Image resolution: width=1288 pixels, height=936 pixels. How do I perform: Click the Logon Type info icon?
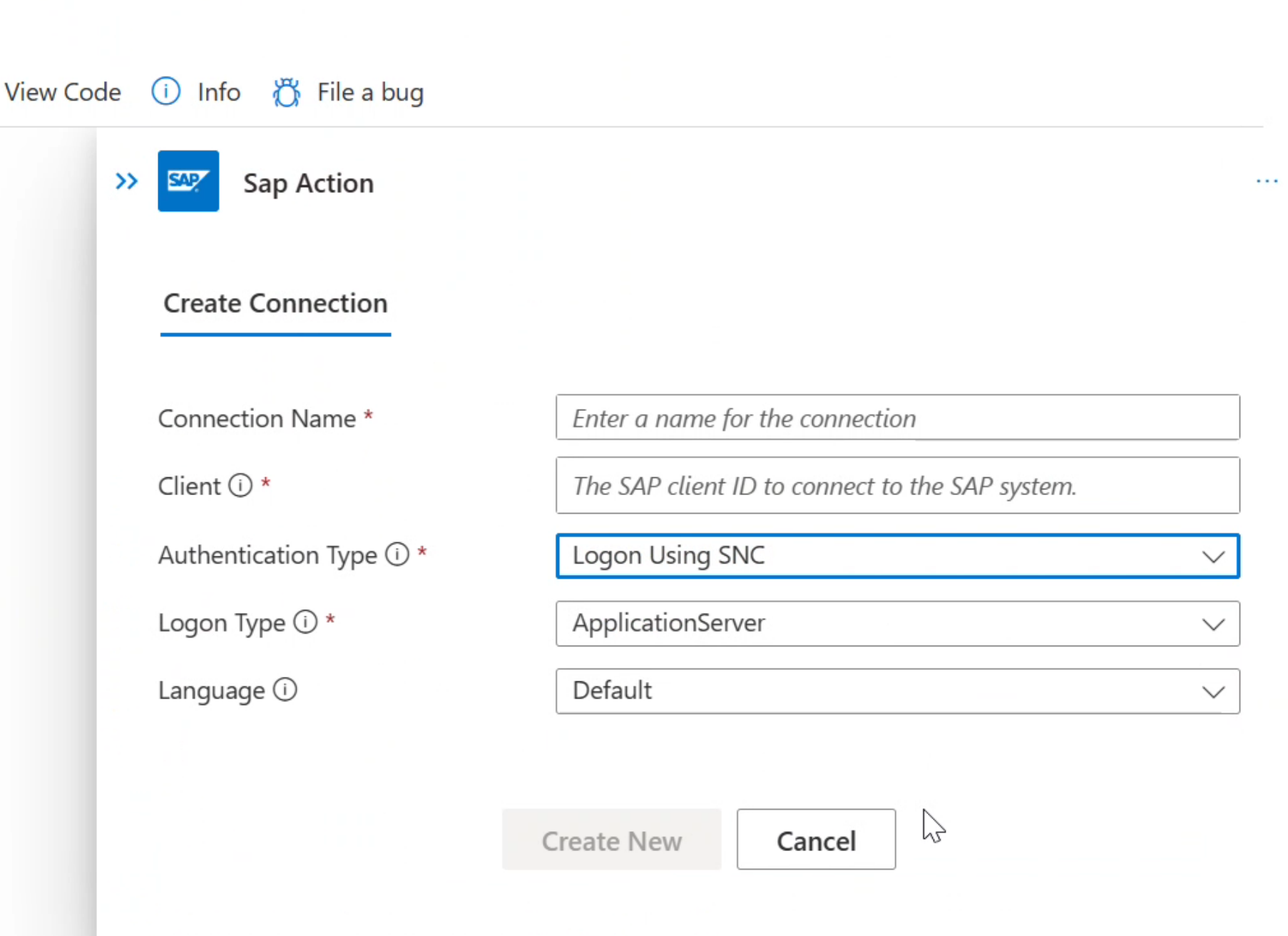[x=305, y=621]
